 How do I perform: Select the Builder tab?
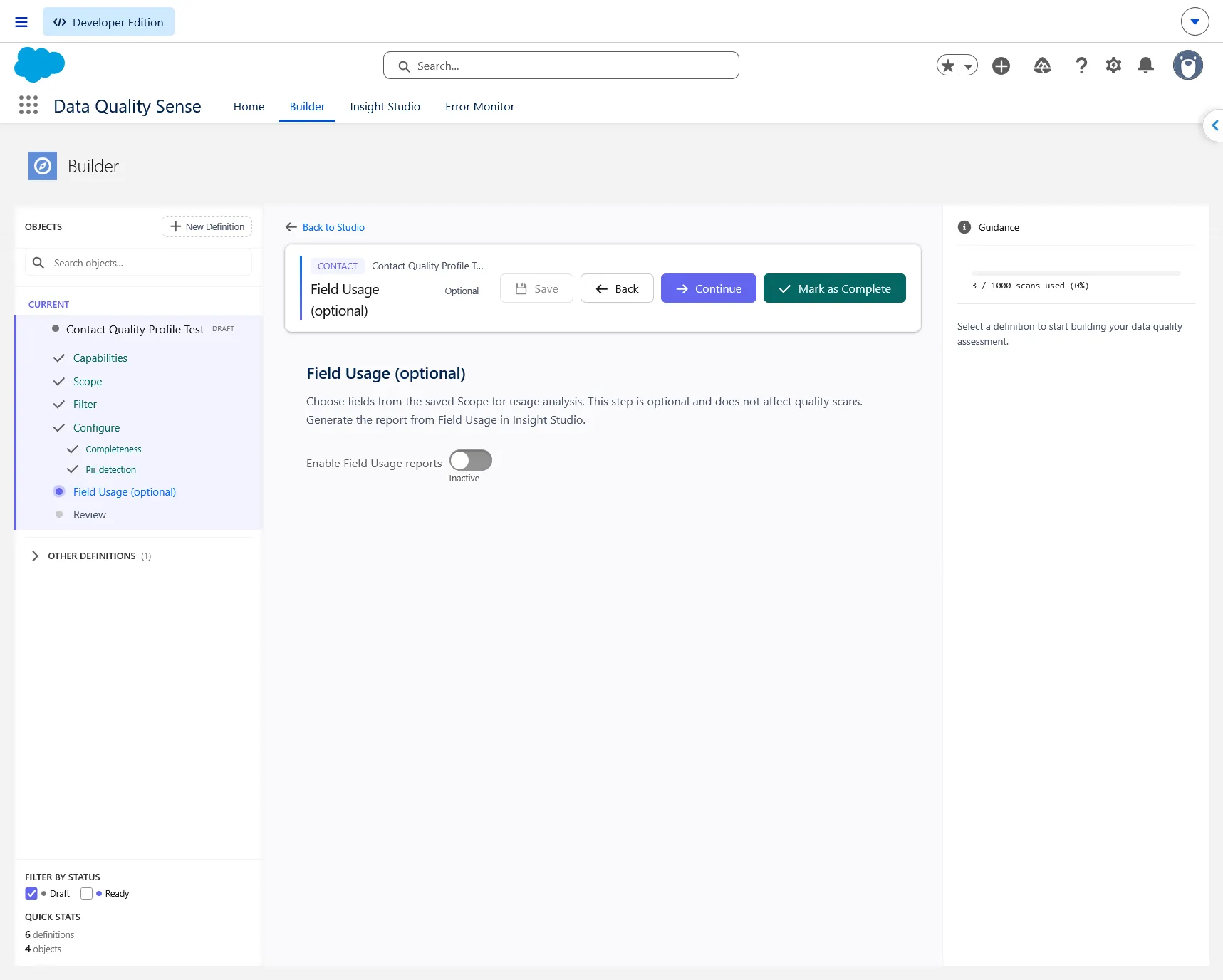pyautogui.click(x=307, y=106)
